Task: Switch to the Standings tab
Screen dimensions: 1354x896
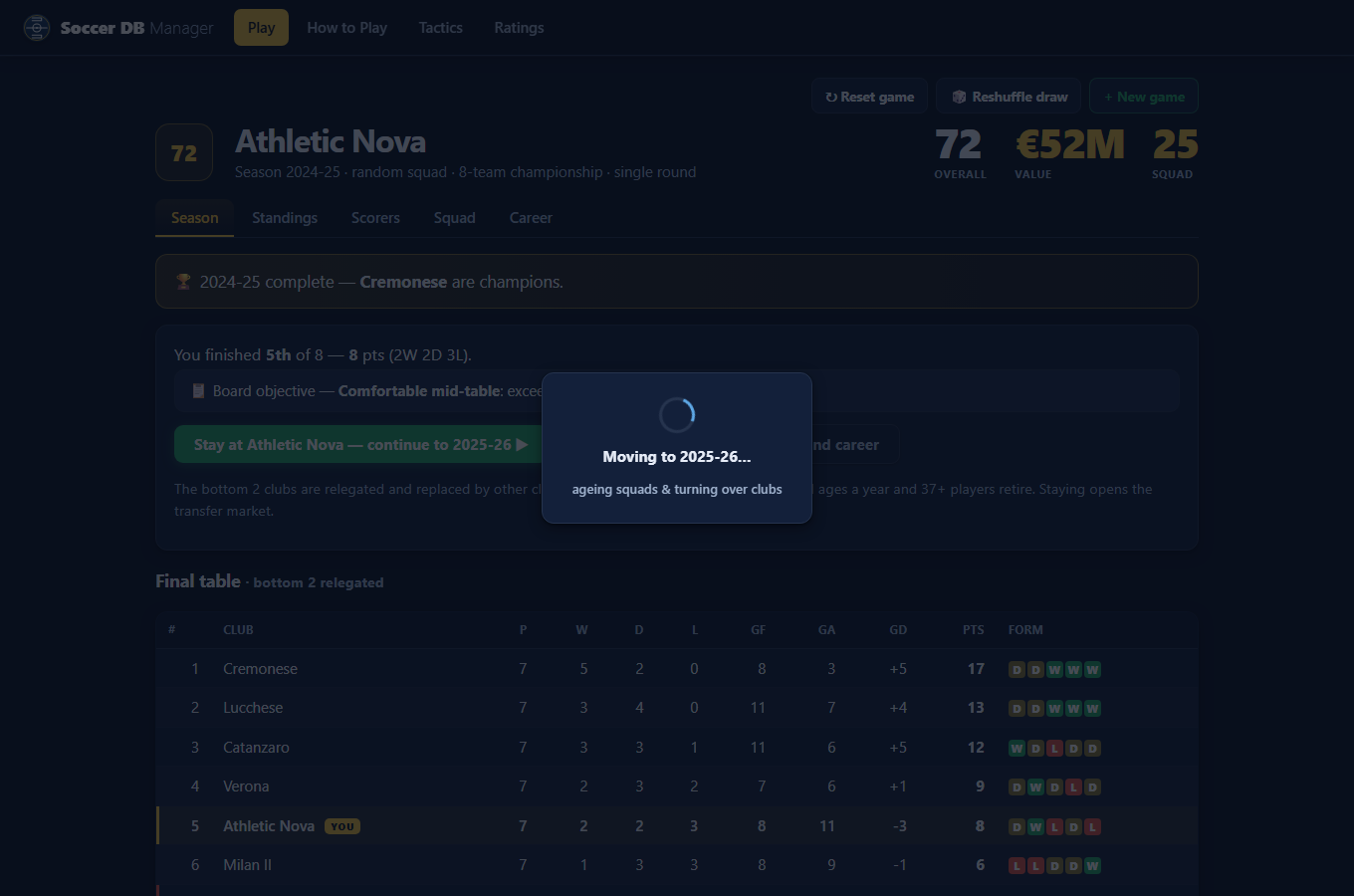Action: (285, 218)
